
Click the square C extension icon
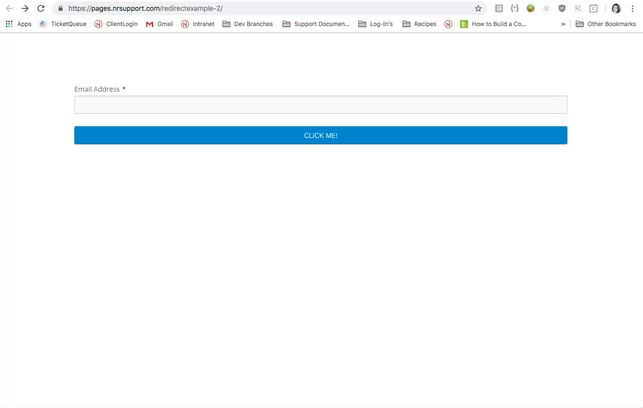point(593,8)
